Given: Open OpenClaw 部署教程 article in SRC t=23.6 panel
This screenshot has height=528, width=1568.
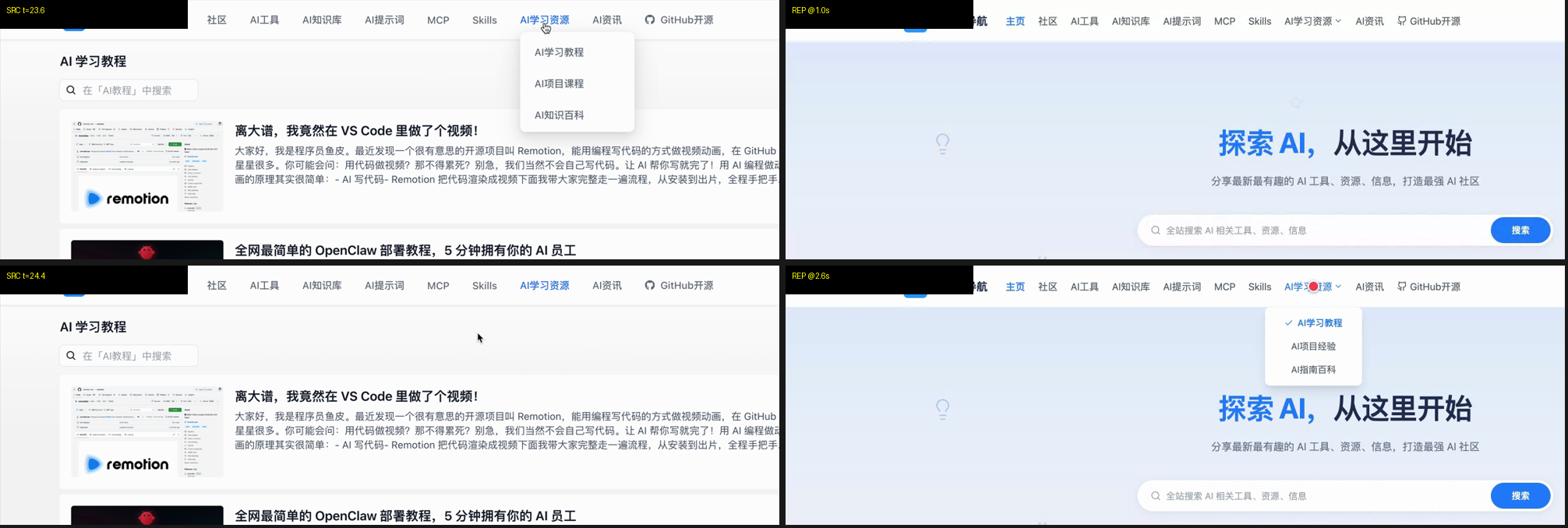Looking at the screenshot, I should coord(405,251).
